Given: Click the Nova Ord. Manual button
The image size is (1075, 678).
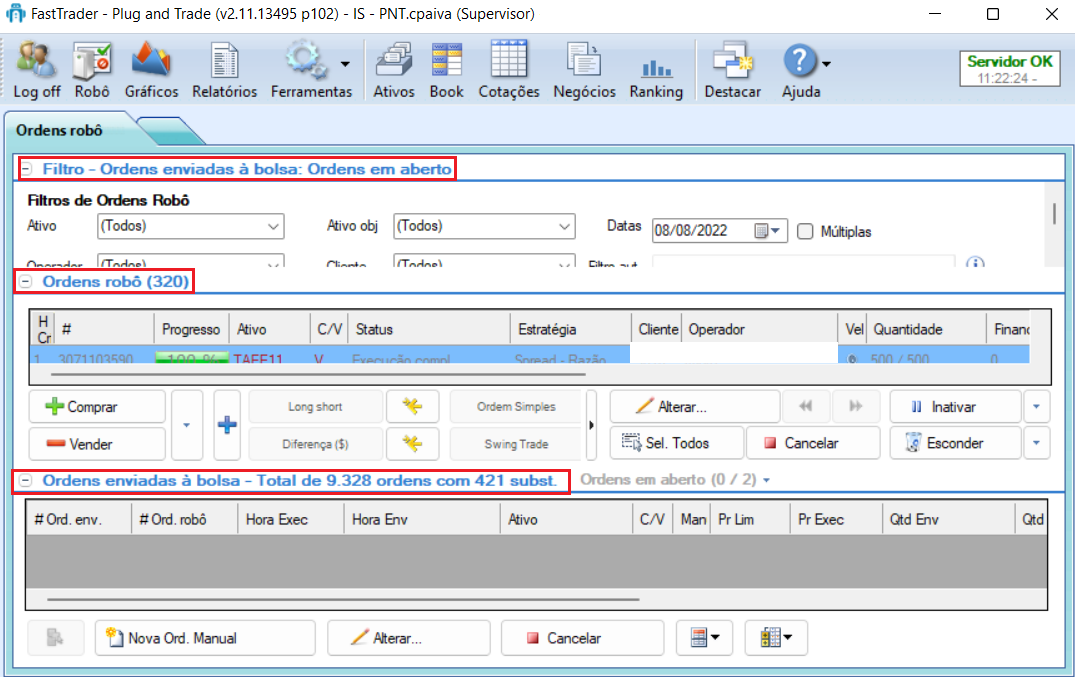Looking at the screenshot, I should pyautogui.click(x=205, y=638).
